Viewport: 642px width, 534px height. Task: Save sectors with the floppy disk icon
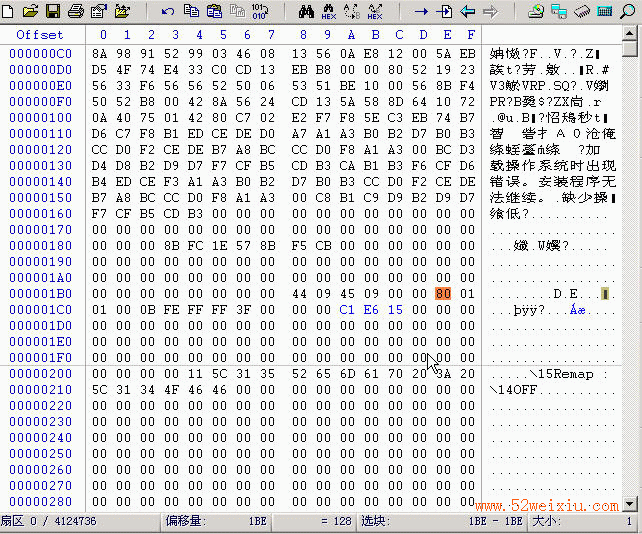[53, 11]
